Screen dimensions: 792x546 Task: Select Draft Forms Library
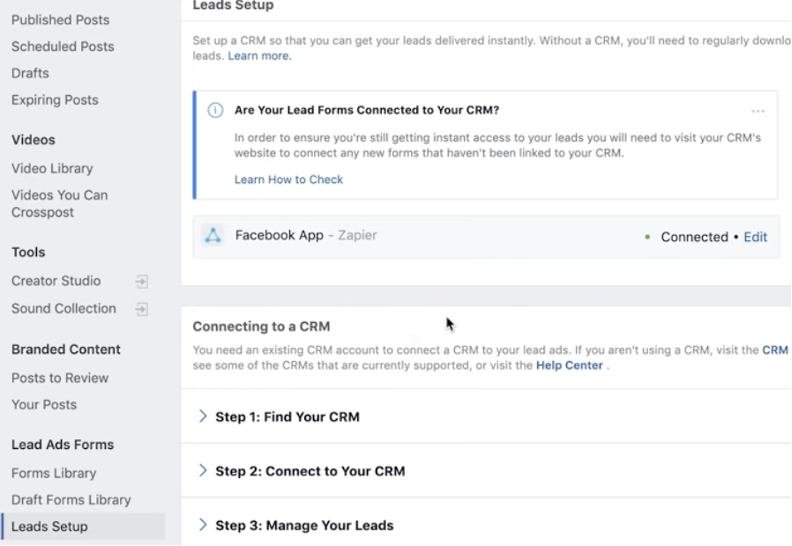tap(71, 500)
